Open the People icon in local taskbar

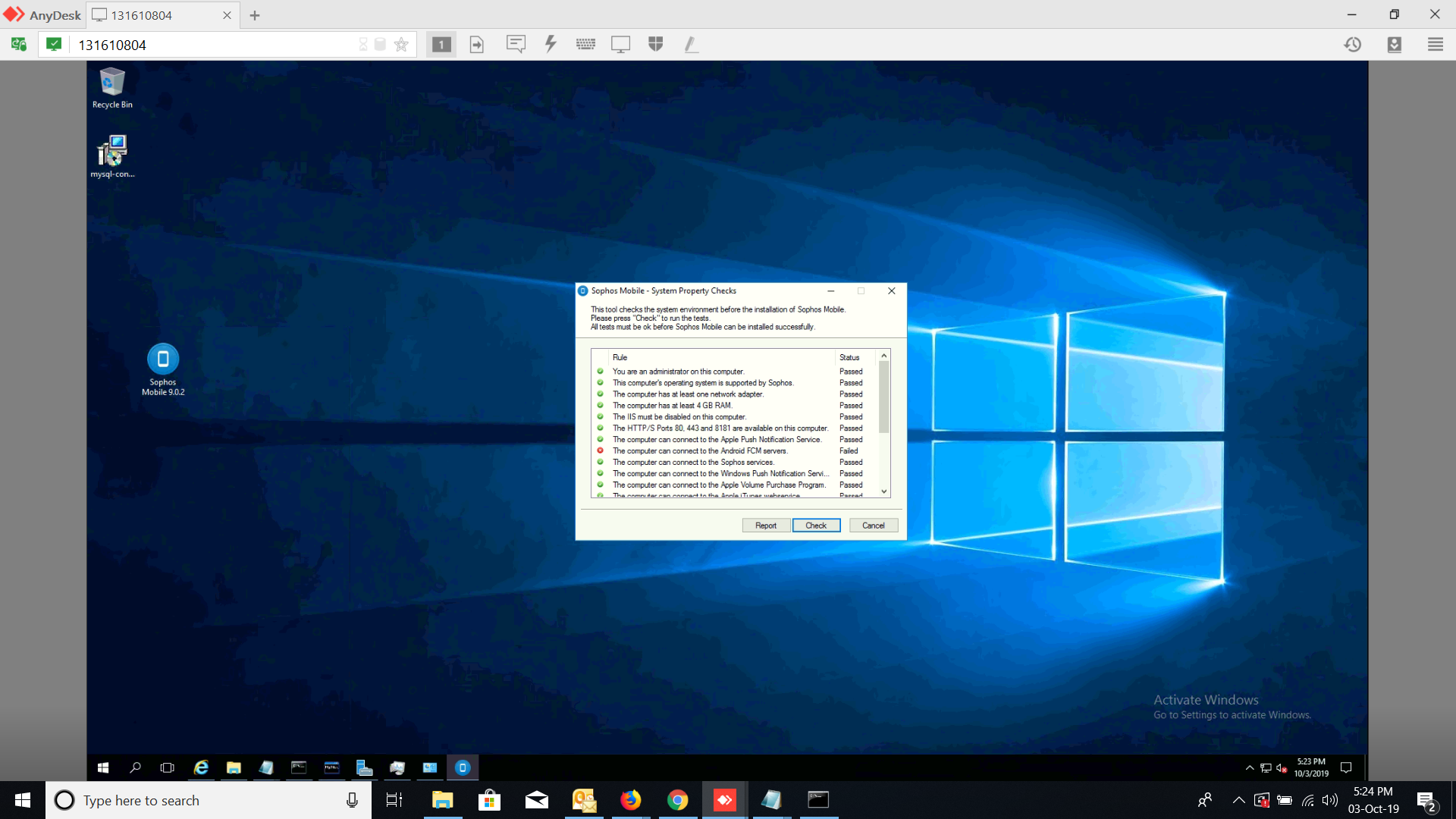tap(1204, 800)
